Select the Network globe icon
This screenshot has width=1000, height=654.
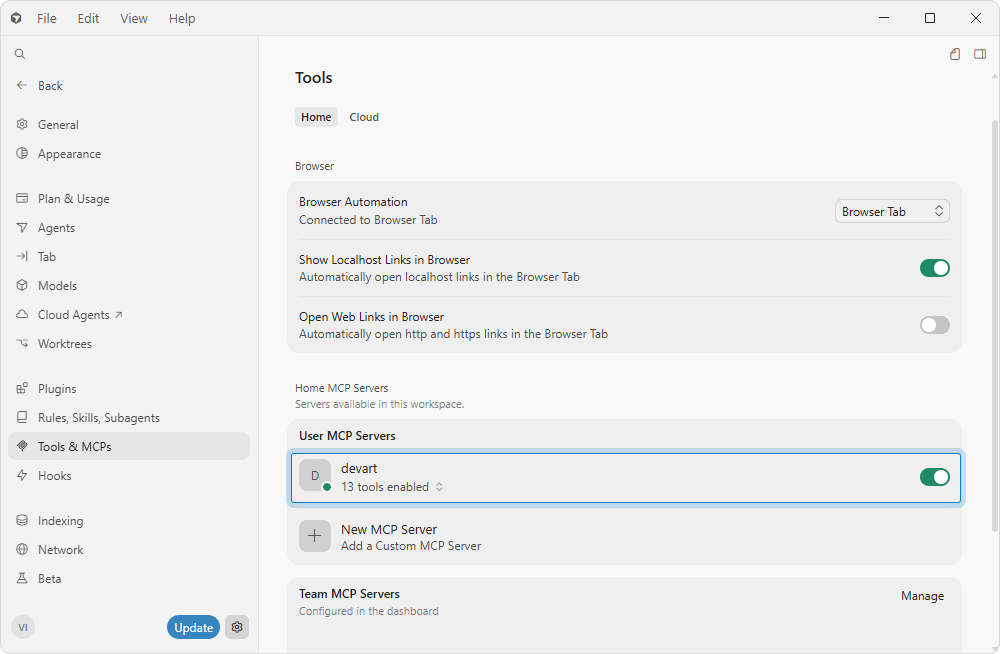(22, 549)
